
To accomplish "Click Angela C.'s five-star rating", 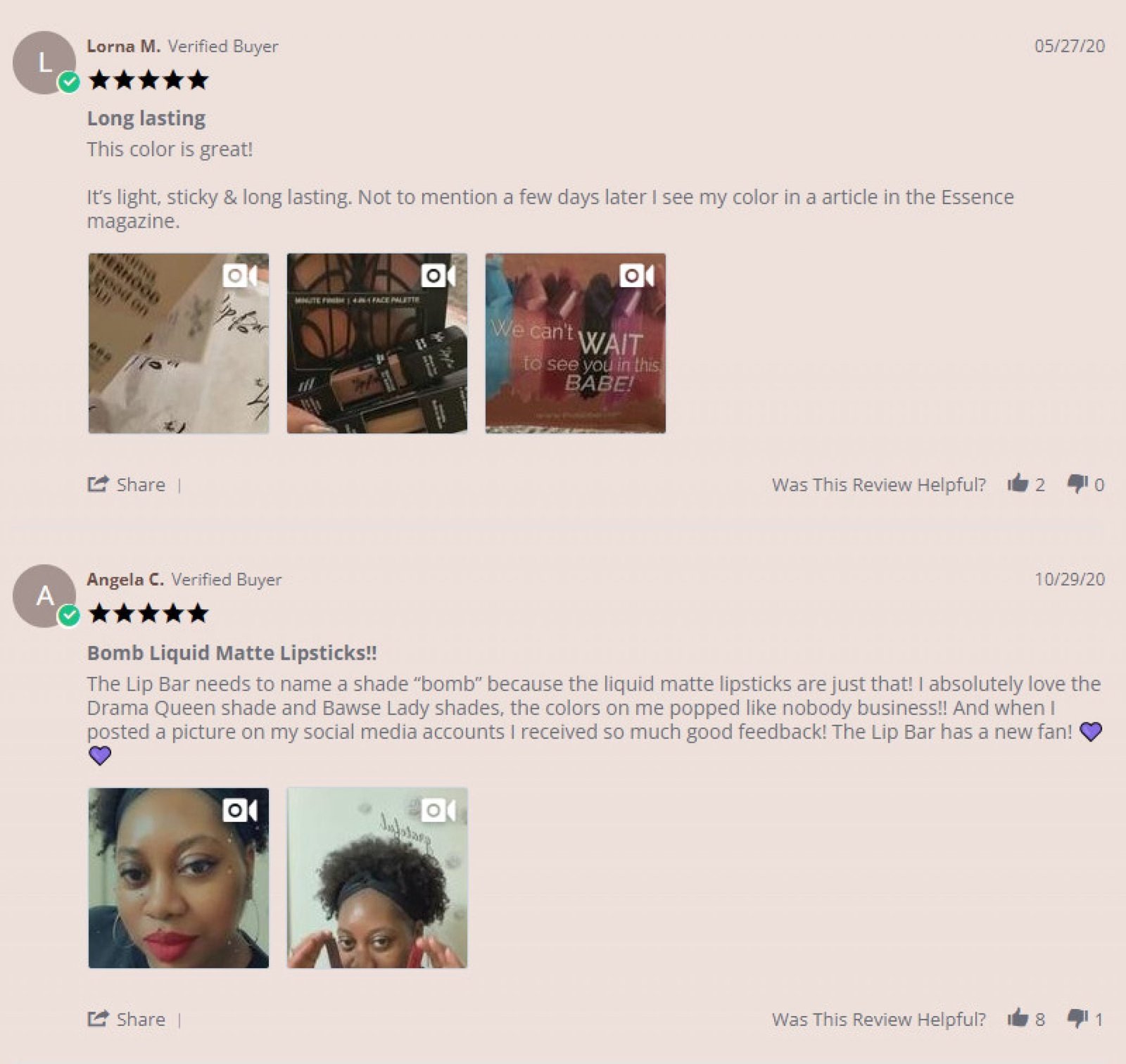I will click(x=149, y=614).
